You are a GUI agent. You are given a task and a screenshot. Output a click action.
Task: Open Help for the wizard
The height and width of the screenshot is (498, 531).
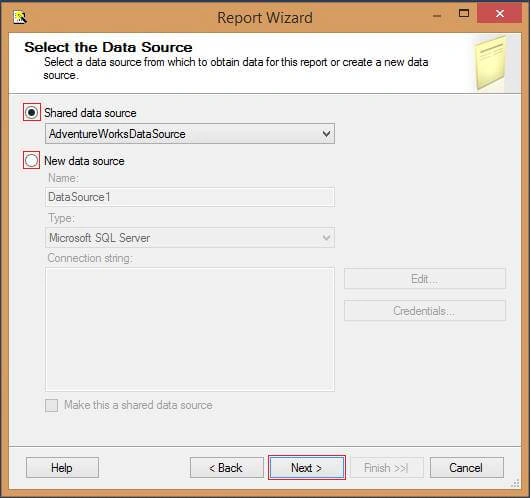[62, 468]
